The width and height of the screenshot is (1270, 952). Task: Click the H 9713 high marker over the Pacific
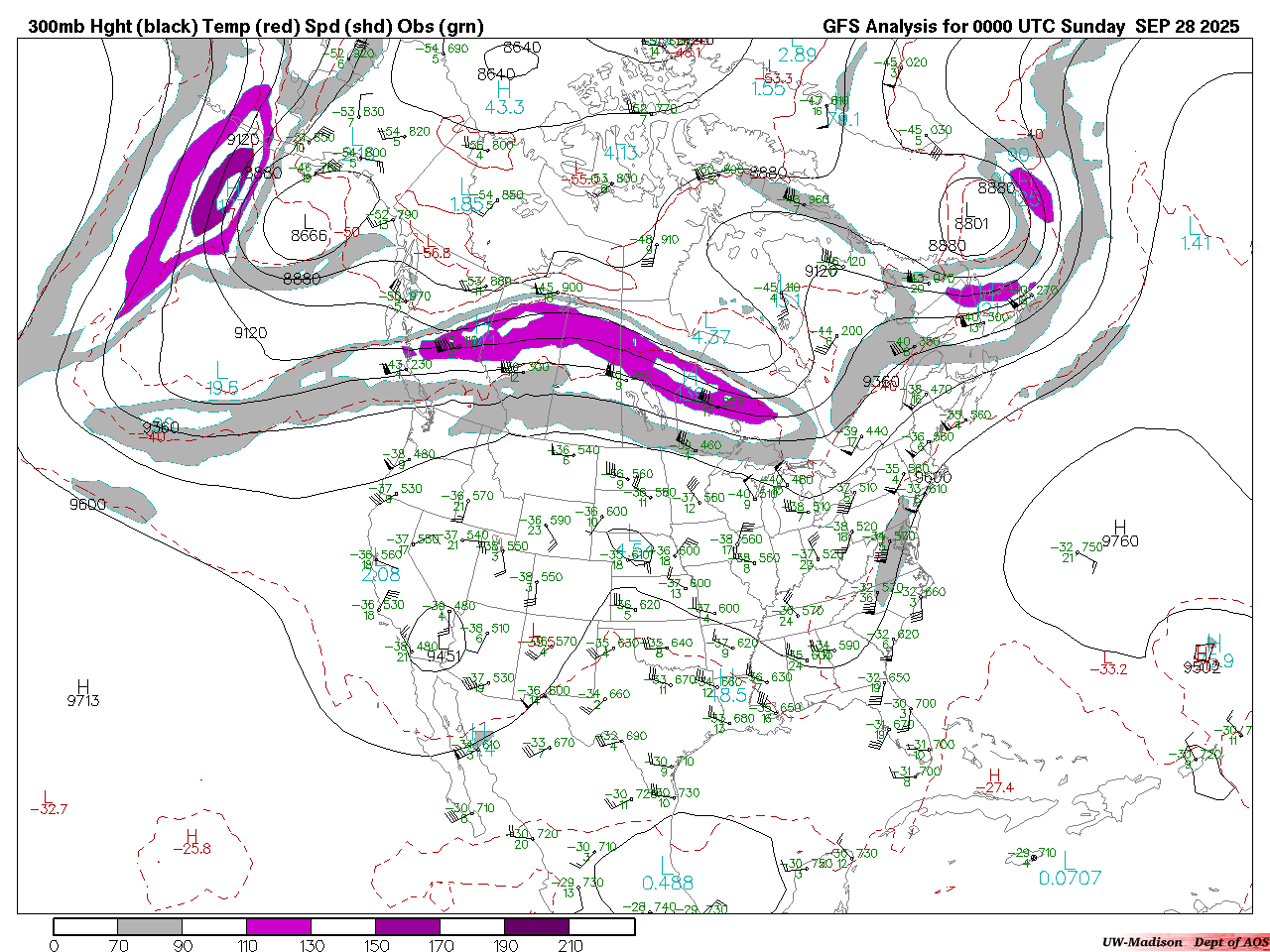point(83,694)
